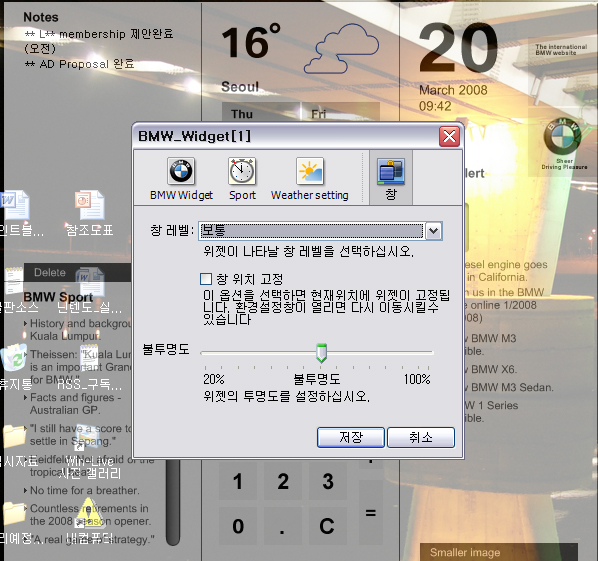Close the BMW_Widget[1] dialog
Image resolution: width=598 pixels, height=561 pixels.
point(449,136)
